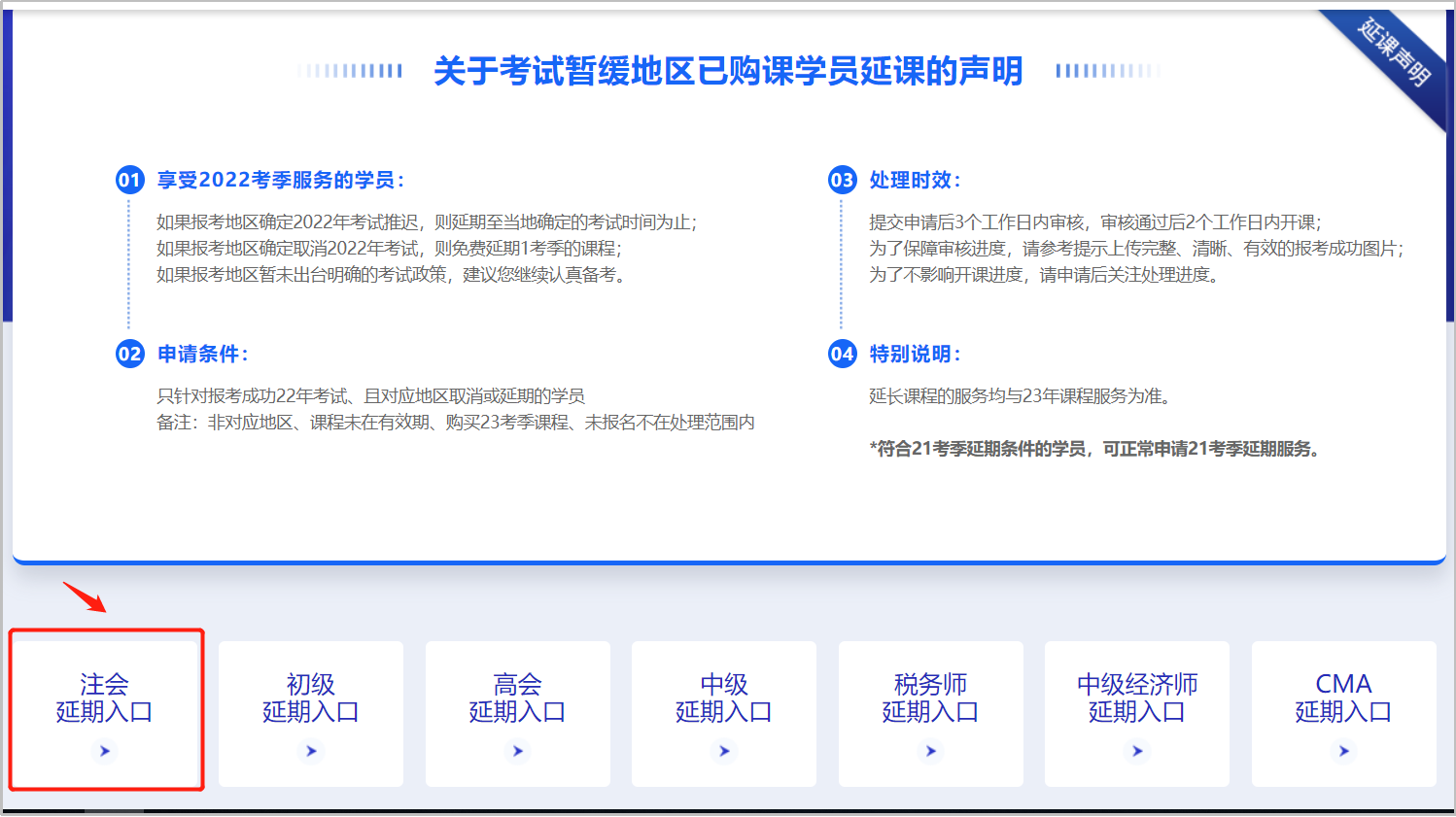Click the arrow icon in 中级经济师延期入口 card
The width and height of the screenshot is (1456, 817).
[1137, 751]
